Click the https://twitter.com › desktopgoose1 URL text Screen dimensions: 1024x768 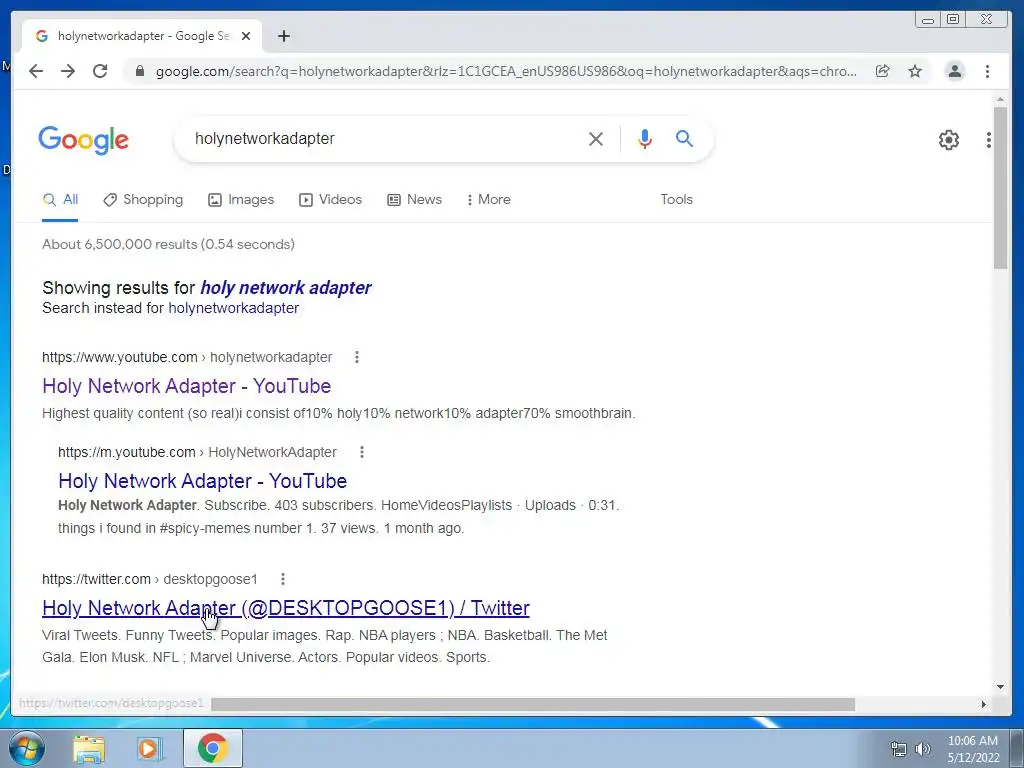[x=150, y=579]
